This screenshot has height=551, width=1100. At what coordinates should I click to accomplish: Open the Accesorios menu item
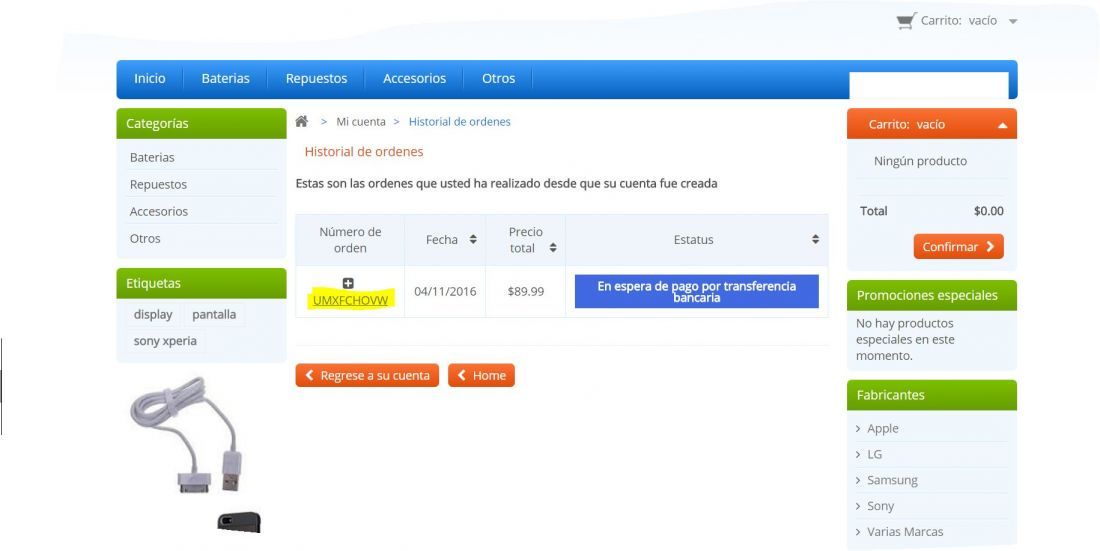[x=415, y=79]
